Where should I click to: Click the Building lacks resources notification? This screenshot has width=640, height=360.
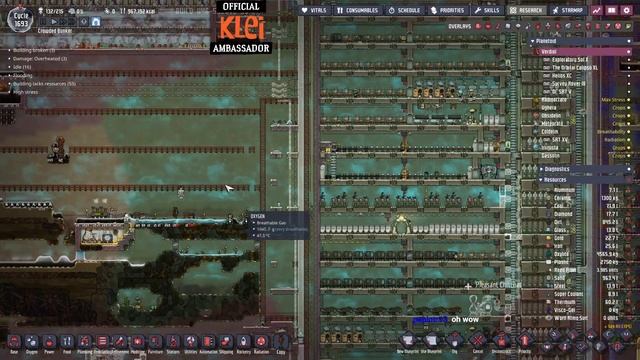(x=44, y=84)
